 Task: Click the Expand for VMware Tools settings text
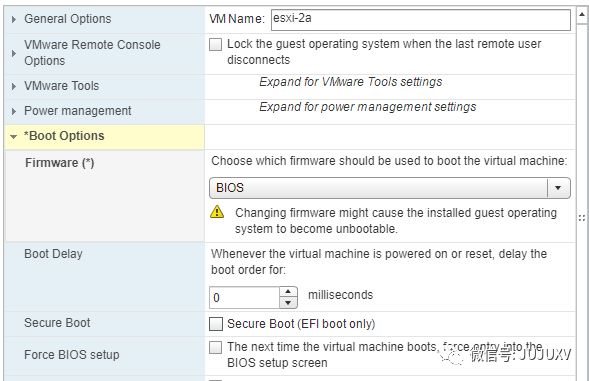click(x=350, y=82)
